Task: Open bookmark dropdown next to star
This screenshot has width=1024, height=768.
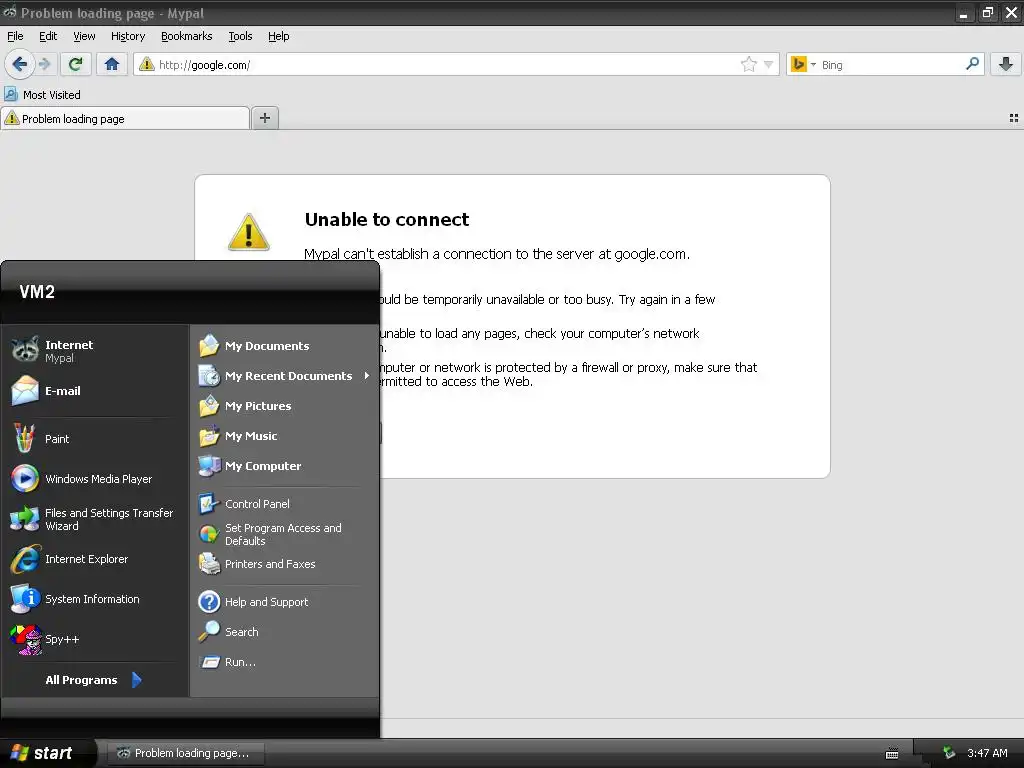Action: (768, 64)
